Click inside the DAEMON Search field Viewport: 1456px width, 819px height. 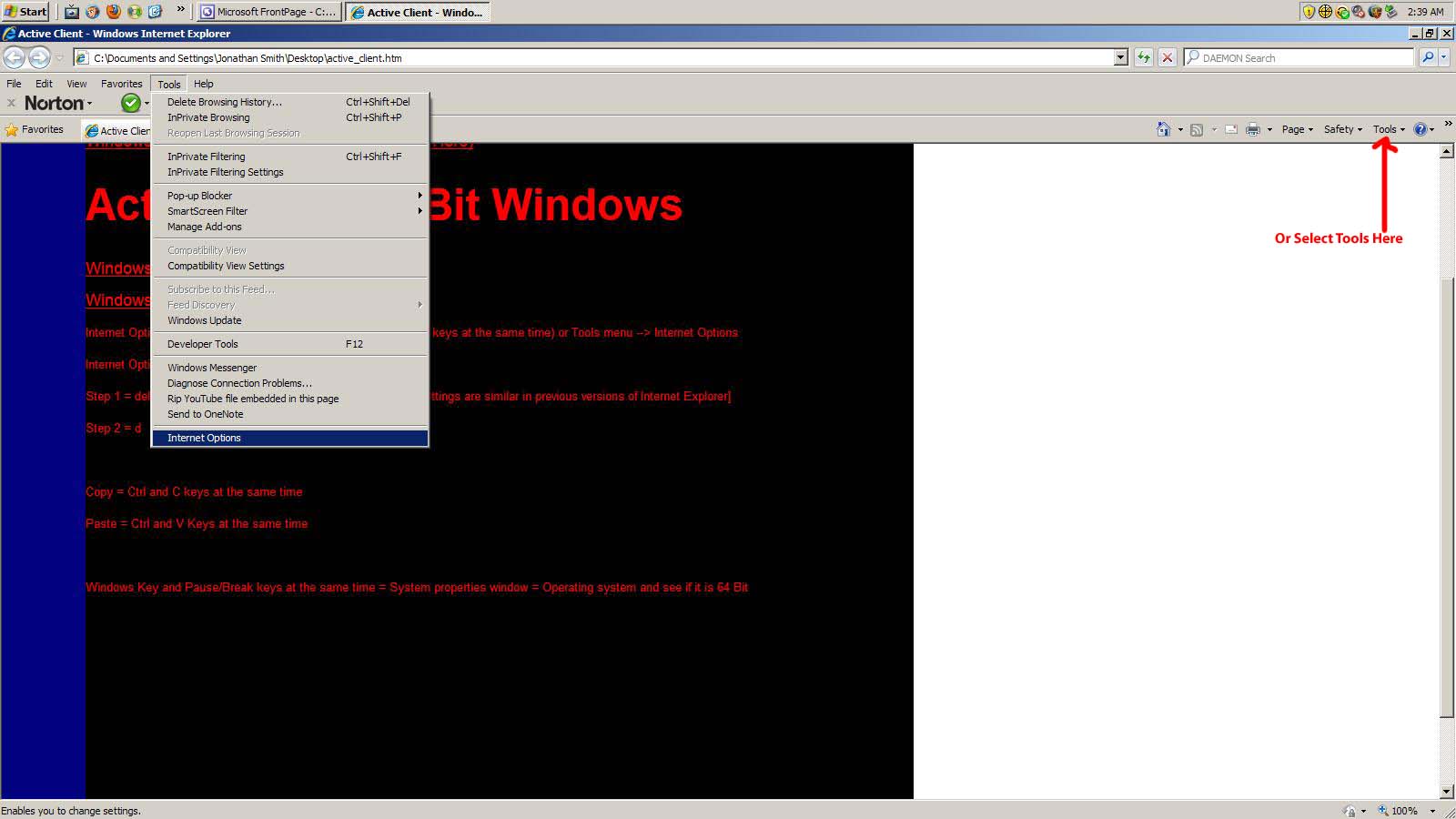1301,57
